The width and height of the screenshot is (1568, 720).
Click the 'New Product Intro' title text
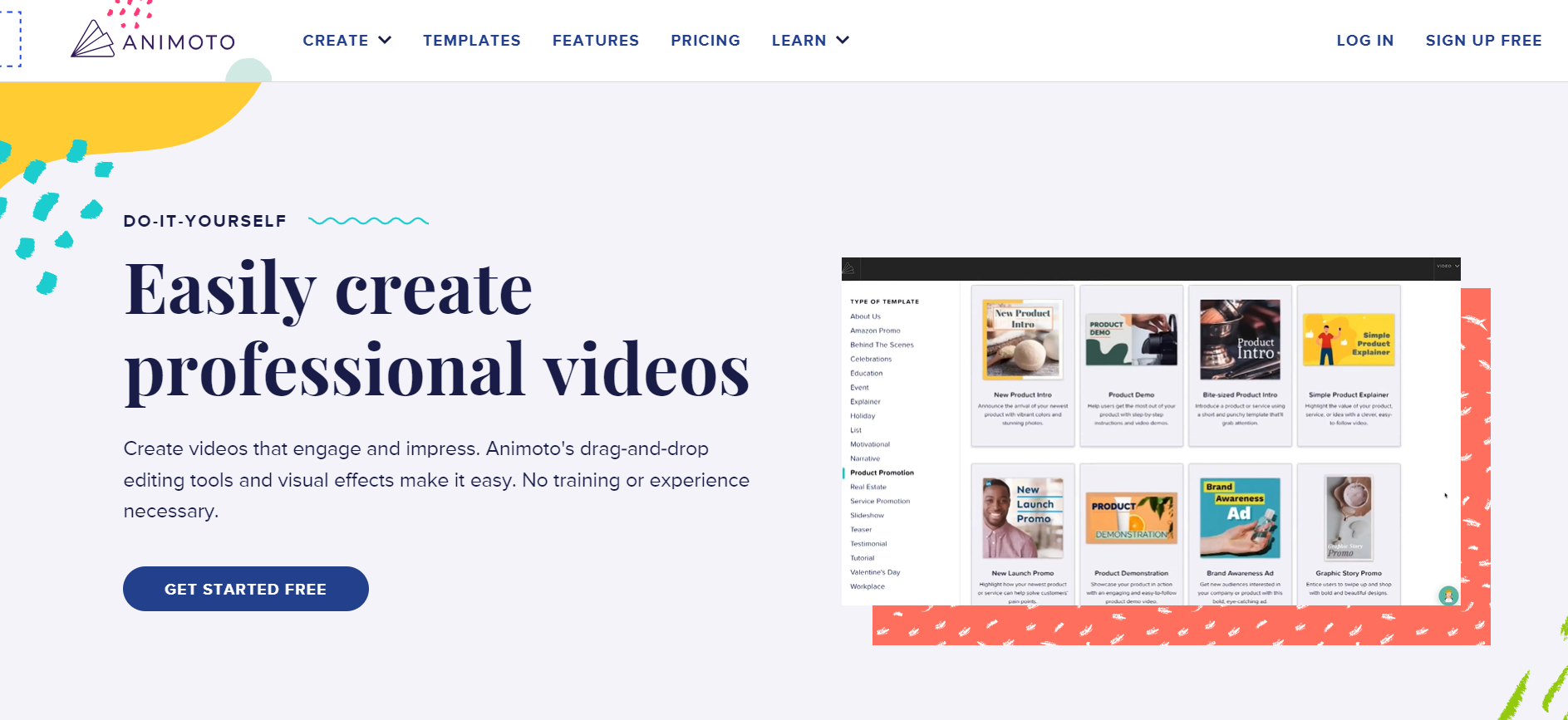(1023, 395)
